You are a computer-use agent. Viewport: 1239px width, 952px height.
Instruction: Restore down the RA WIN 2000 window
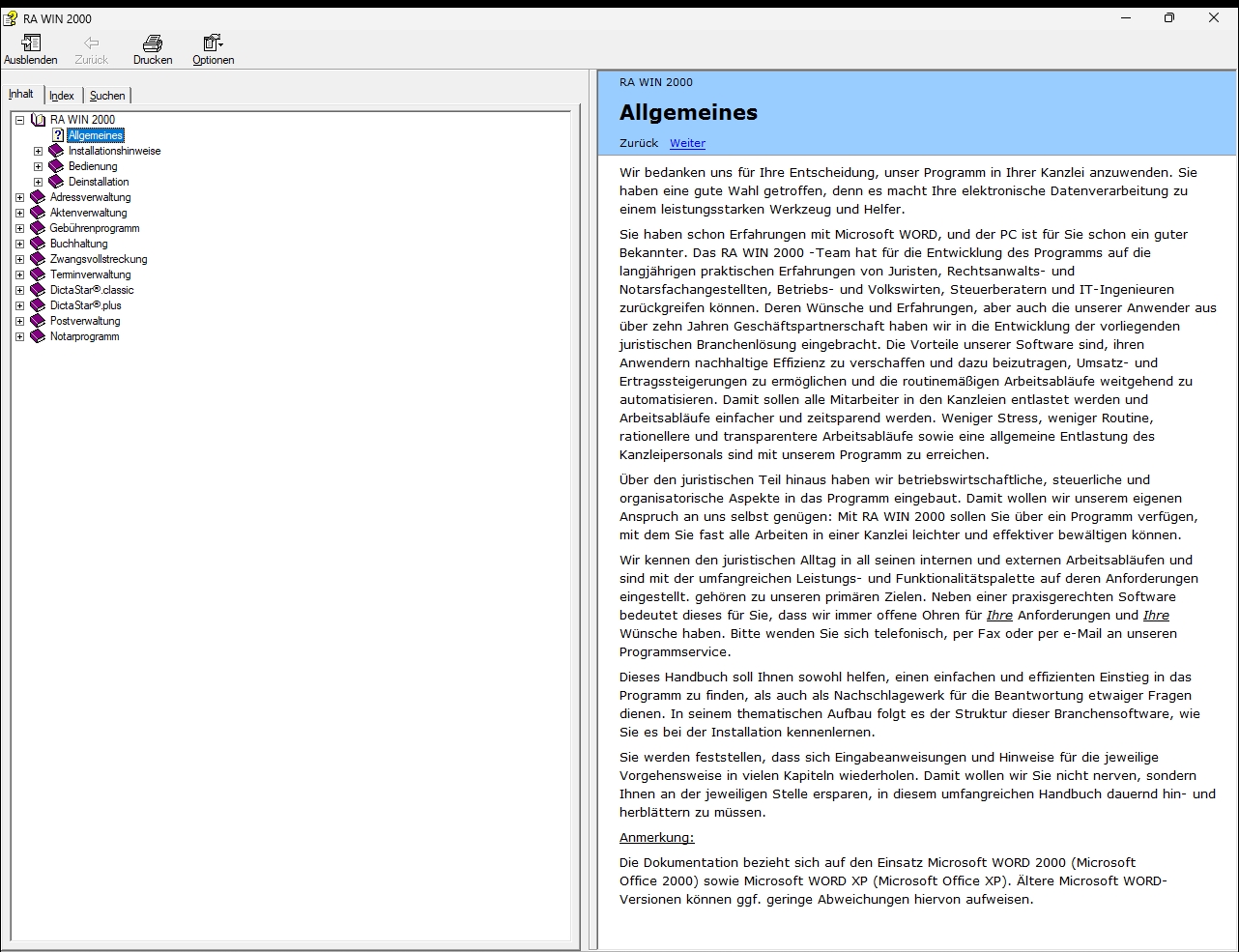pos(1169,17)
